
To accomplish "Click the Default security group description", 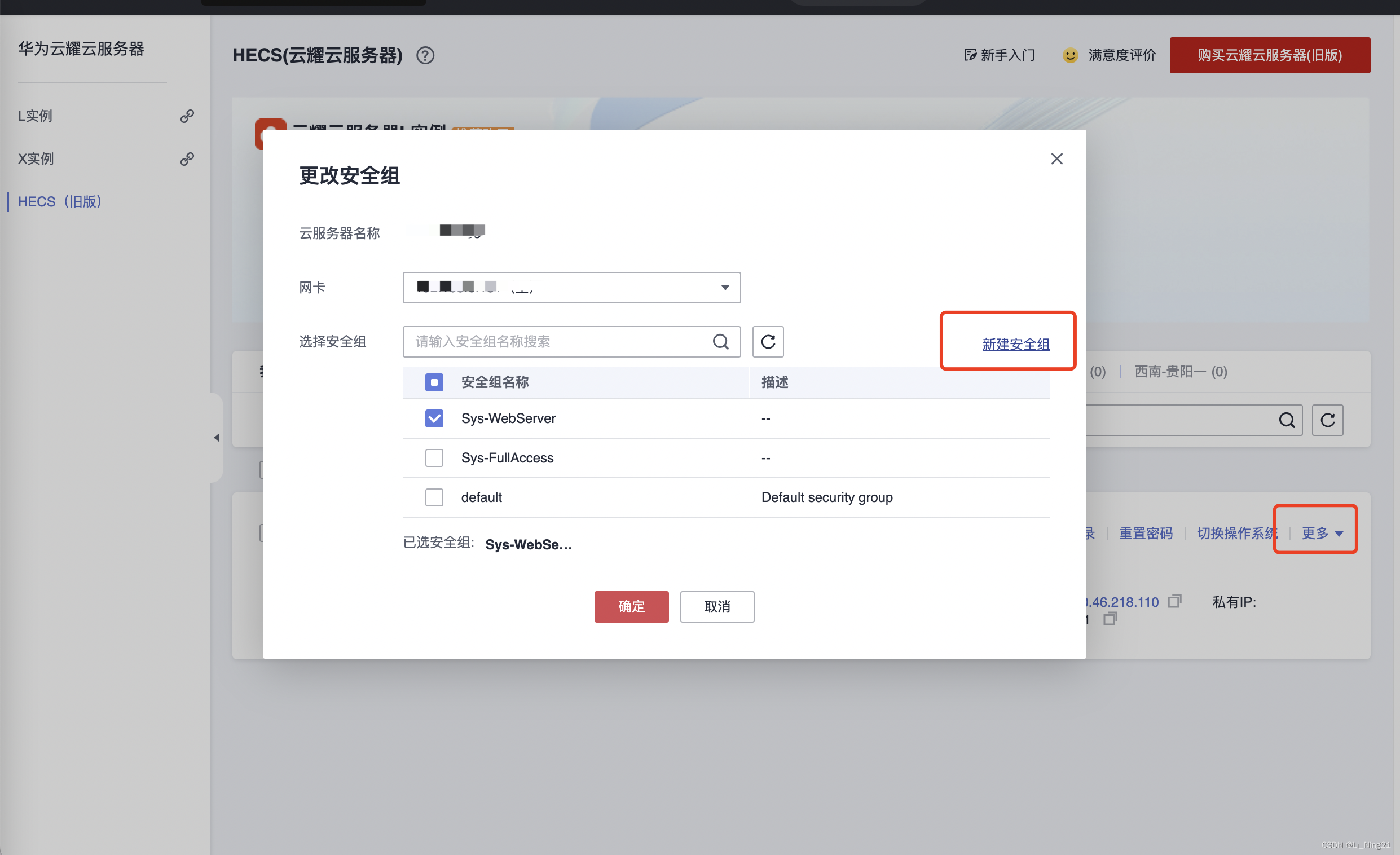I will coord(827,497).
